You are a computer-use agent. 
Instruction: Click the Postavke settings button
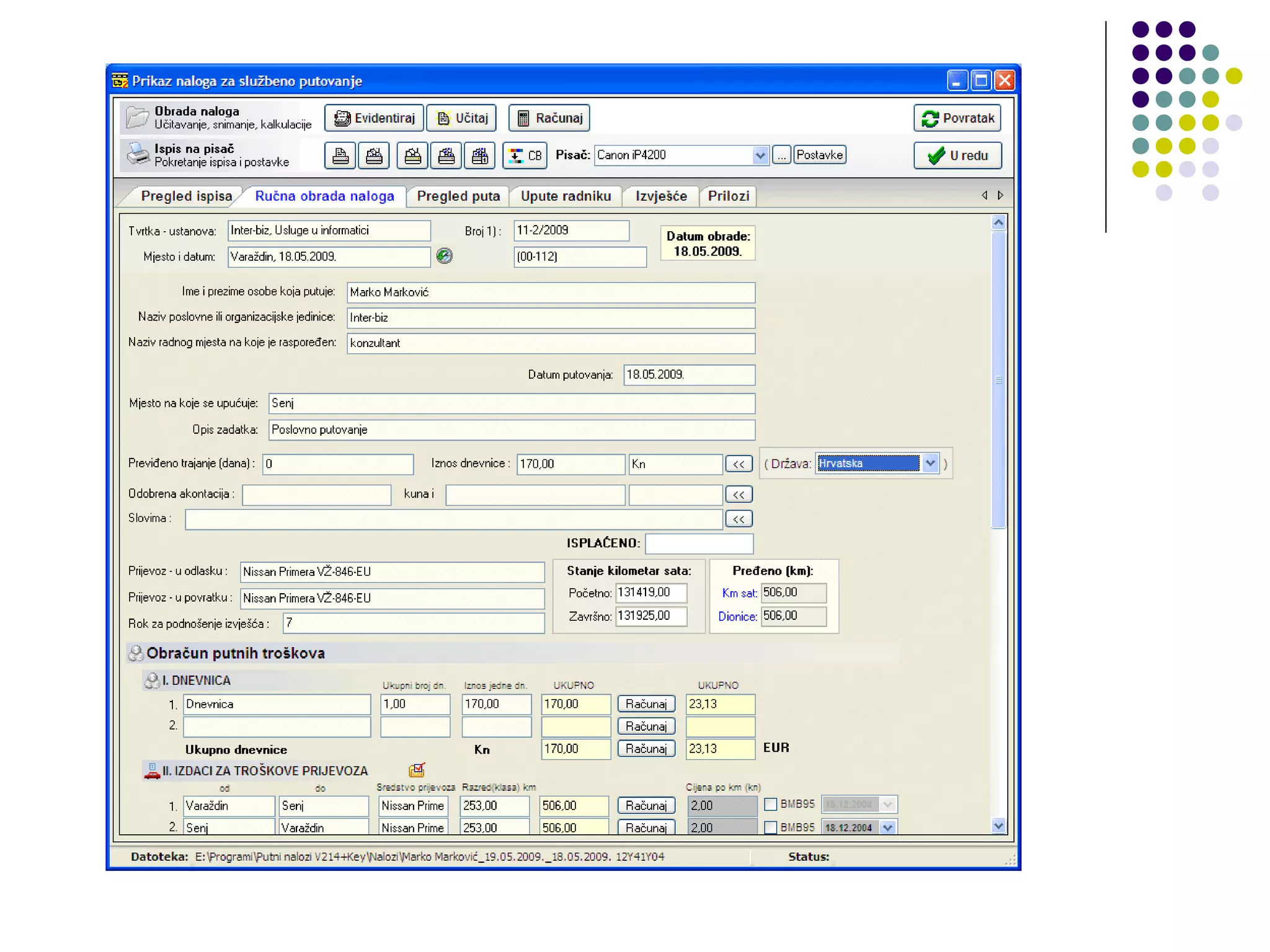tap(819, 155)
